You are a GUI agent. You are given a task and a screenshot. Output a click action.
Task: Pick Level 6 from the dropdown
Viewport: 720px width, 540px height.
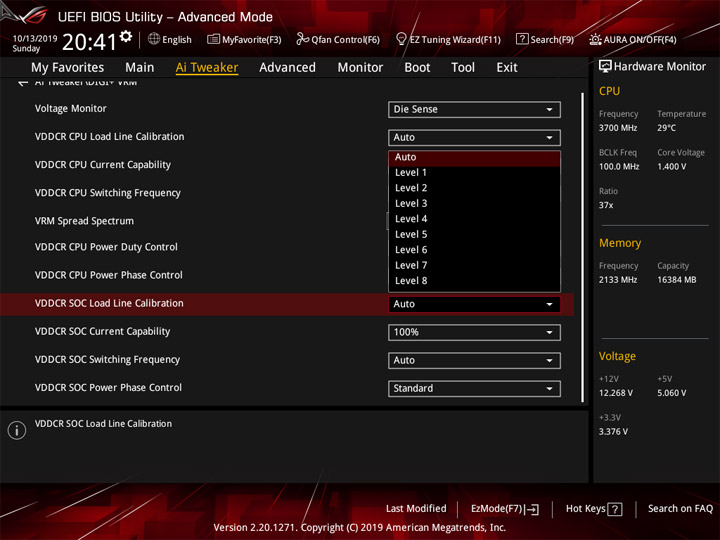(x=474, y=250)
